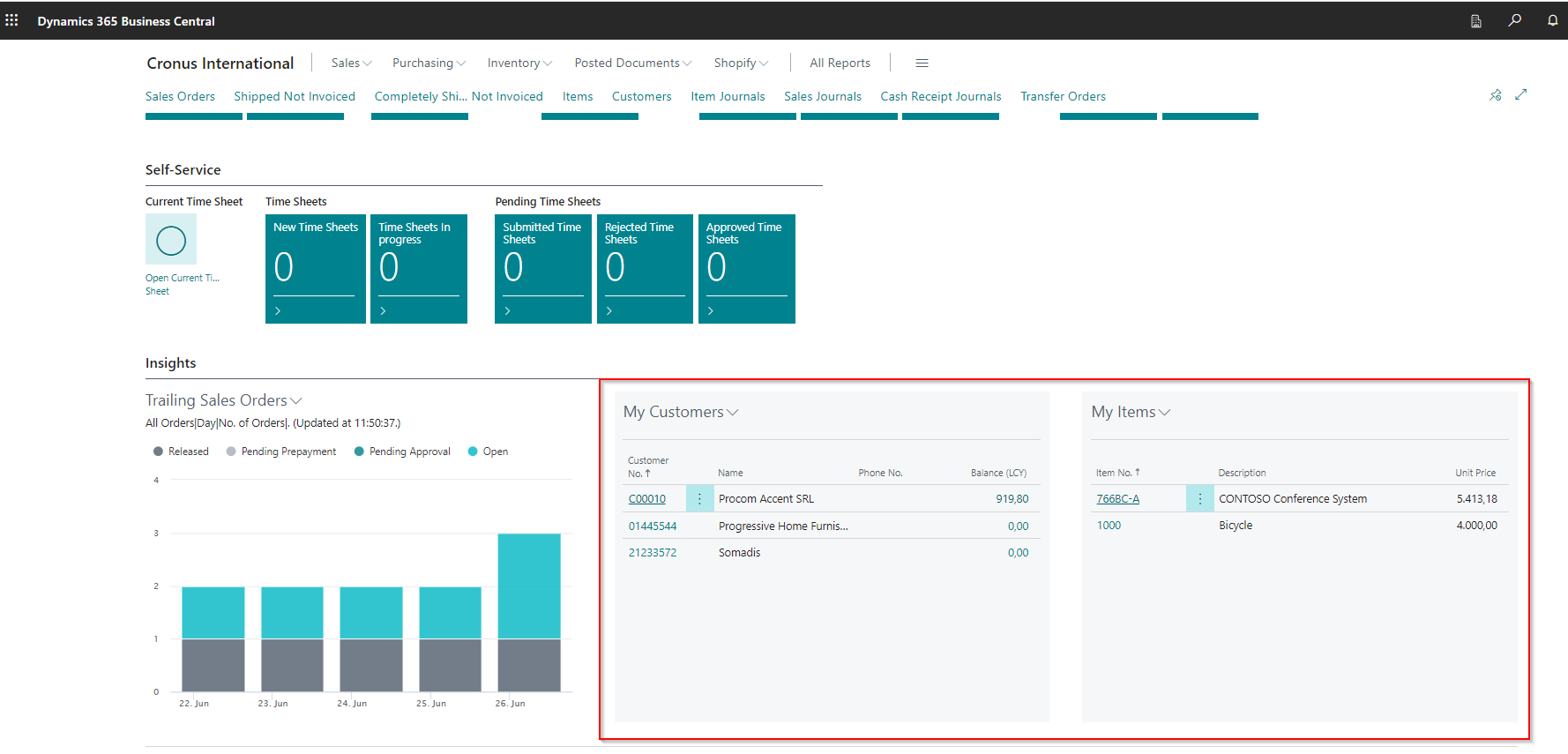
Task: Open Item Journals
Action: (x=728, y=96)
